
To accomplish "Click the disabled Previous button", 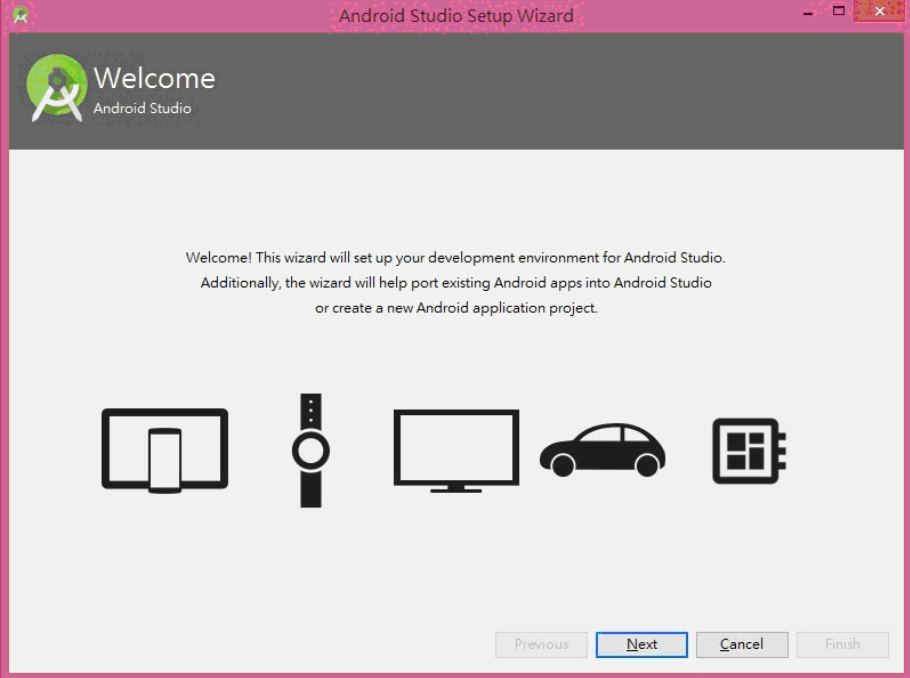I will click(x=541, y=644).
